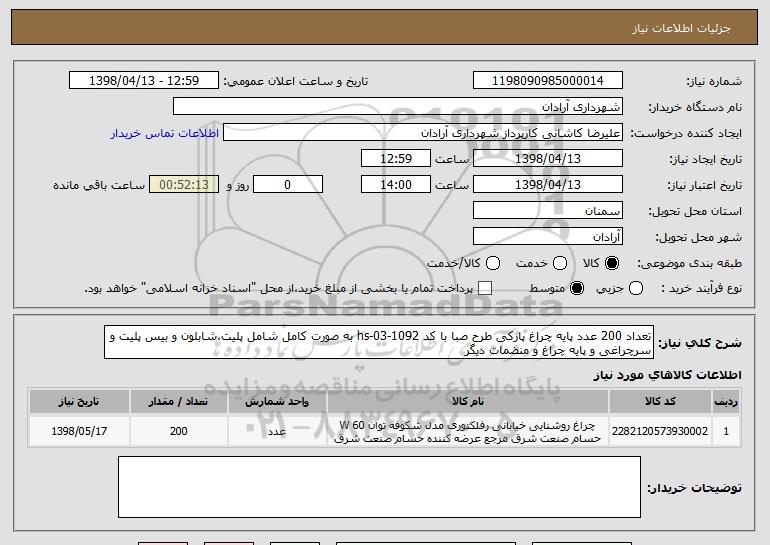
Task: Click the quantity cell 200
Action: point(178,431)
